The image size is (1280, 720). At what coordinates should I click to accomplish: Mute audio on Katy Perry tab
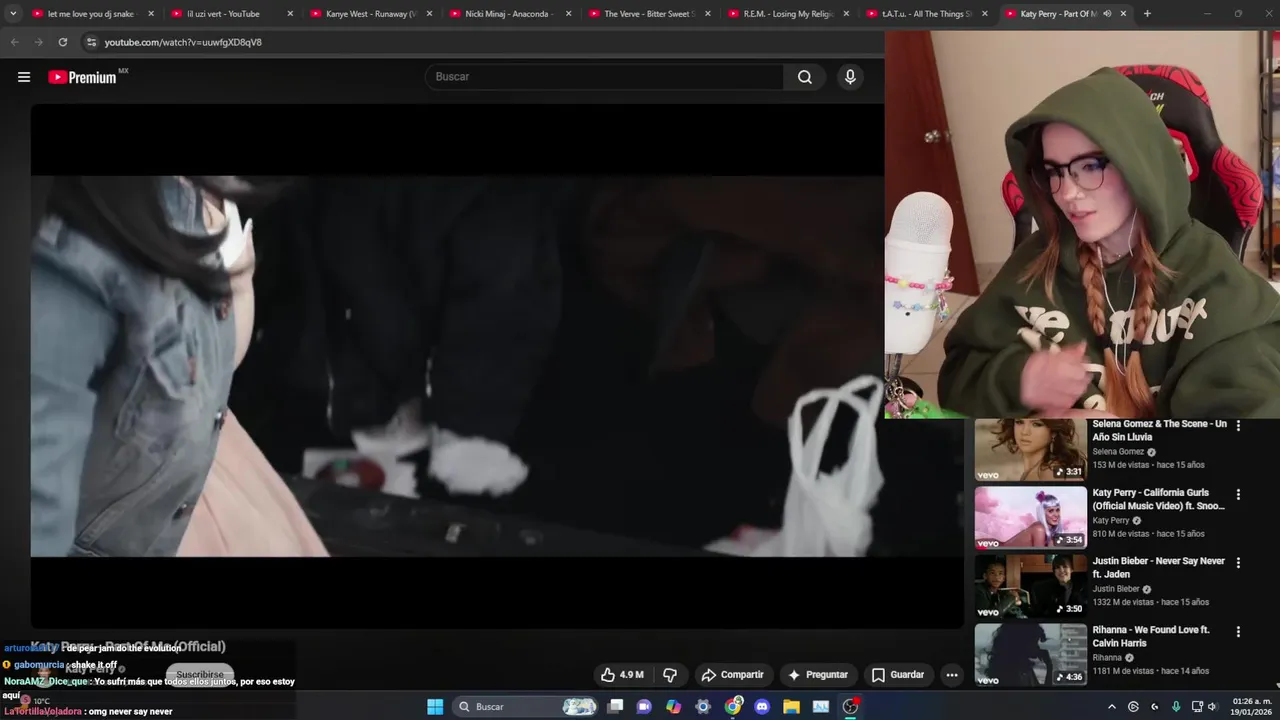[x=1107, y=14]
